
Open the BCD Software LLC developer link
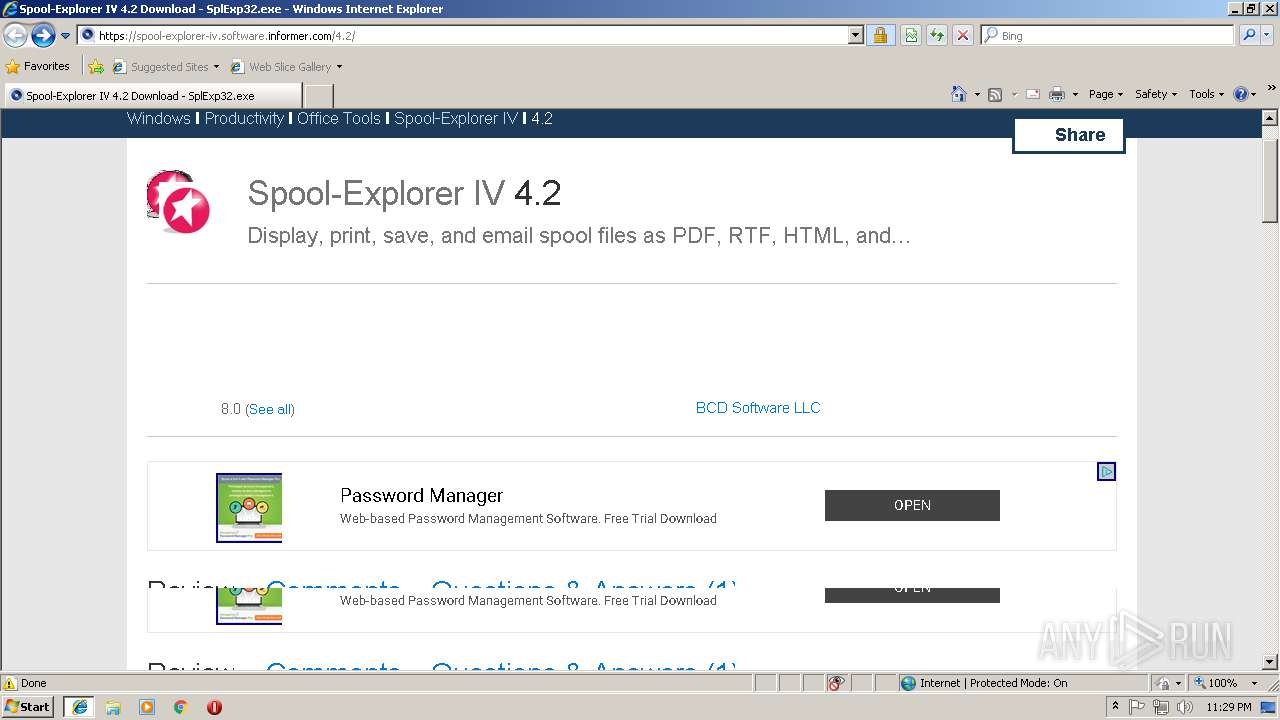click(x=758, y=407)
